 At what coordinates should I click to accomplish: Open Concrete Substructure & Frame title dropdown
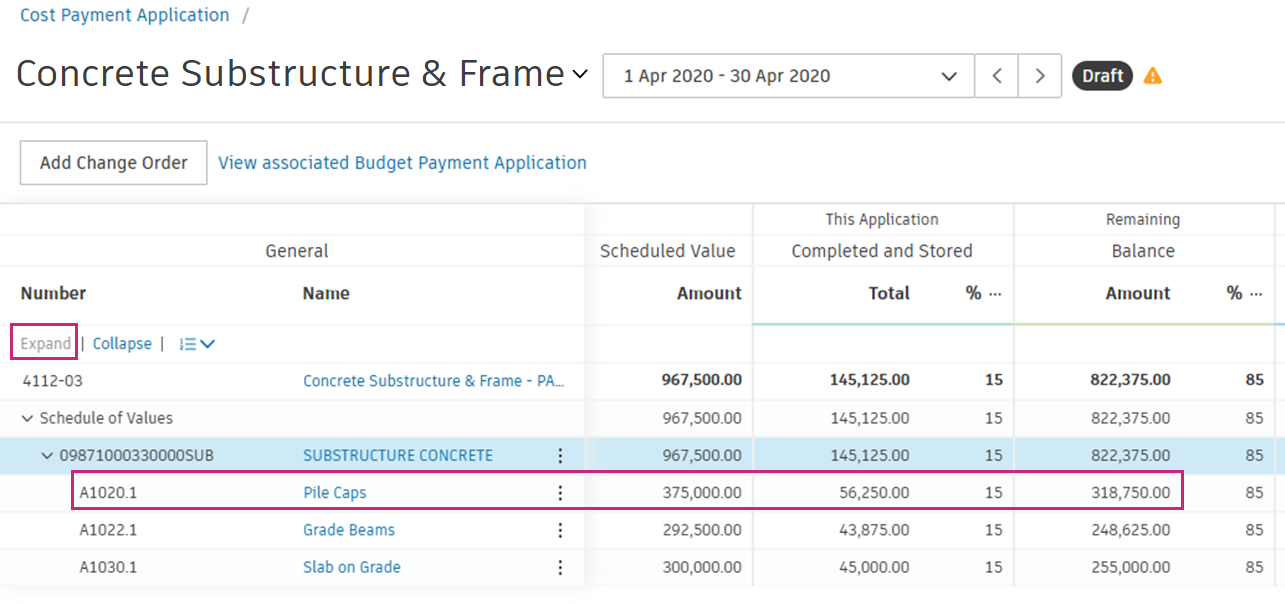pyautogui.click(x=580, y=75)
